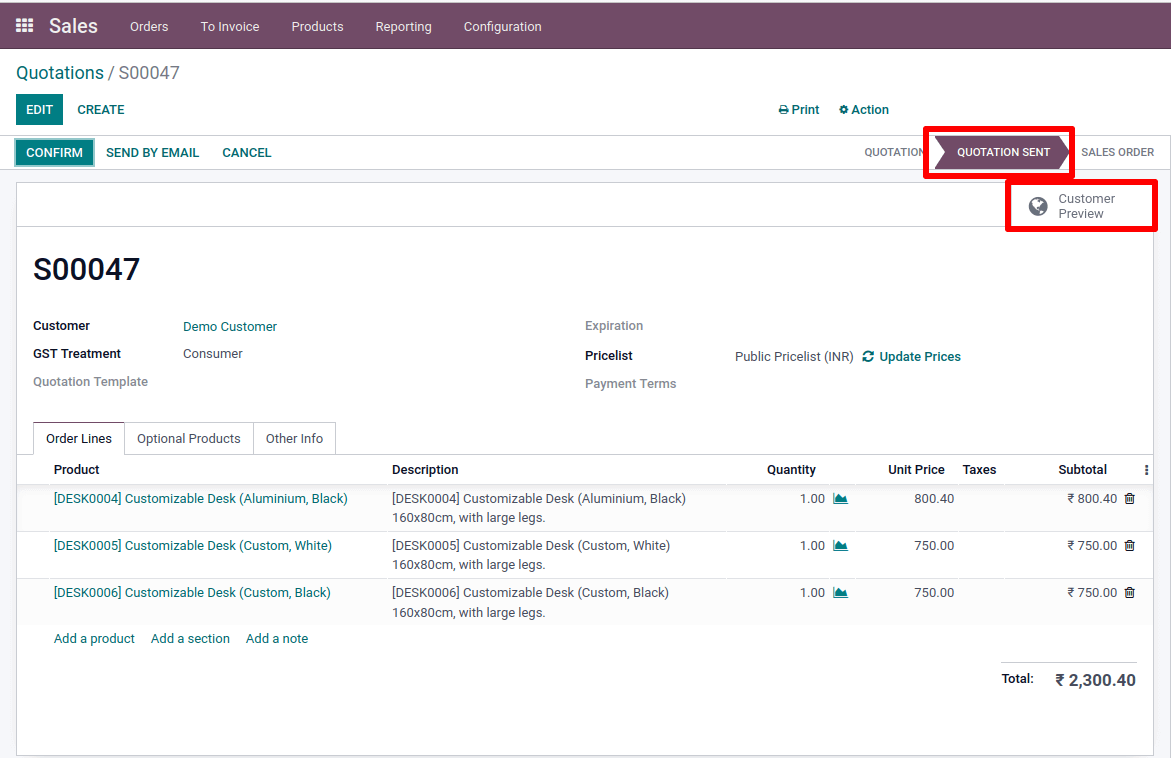This screenshot has height=758, width=1171.
Task: Click the Total ₹ 2,300.40 value
Action: (1095, 680)
